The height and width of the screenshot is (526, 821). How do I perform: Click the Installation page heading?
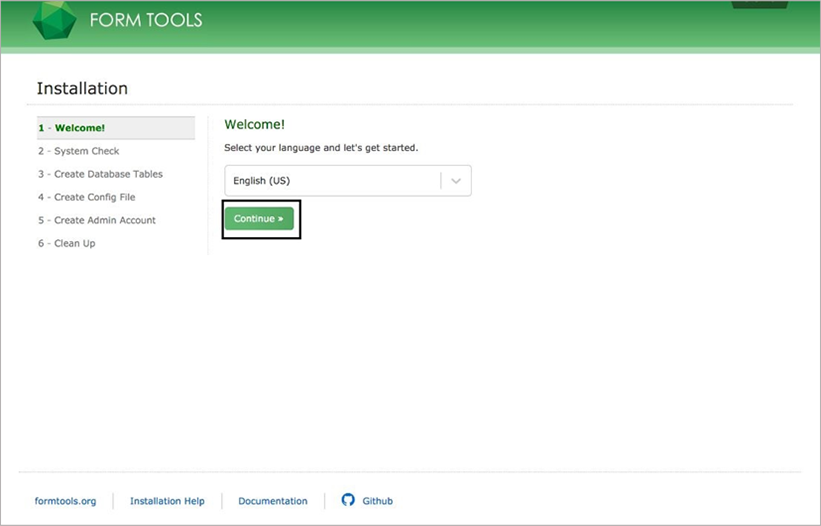pyautogui.click(x=82, y=88)
